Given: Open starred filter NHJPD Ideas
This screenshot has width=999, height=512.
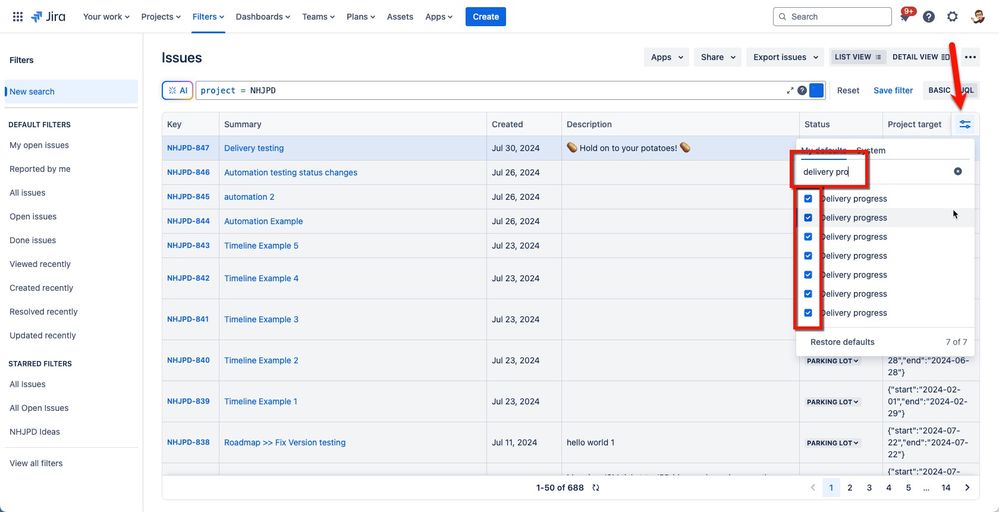Looking at the screenshot, I should [x=34, y=432].
